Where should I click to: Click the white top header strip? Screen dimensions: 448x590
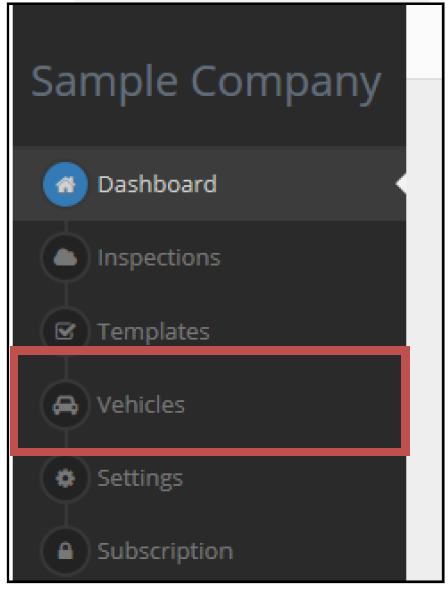click(424, 42)
